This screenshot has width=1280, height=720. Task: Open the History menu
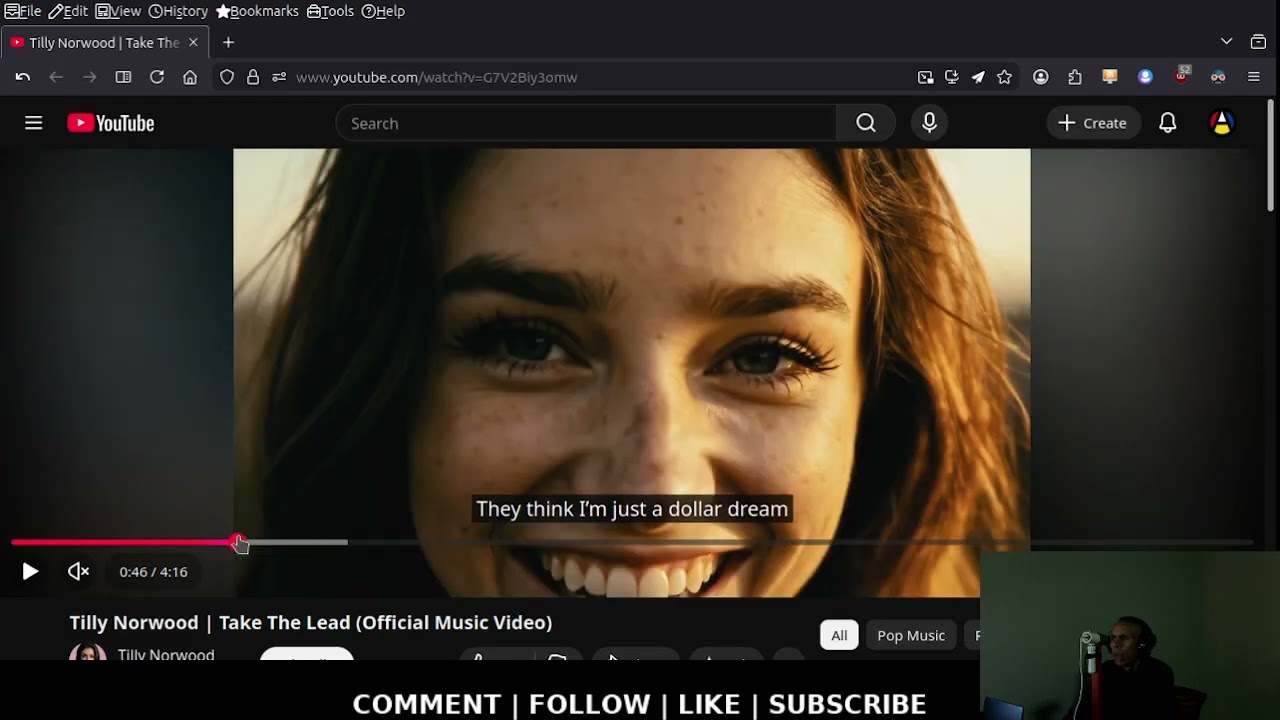(x=178, y=11)
